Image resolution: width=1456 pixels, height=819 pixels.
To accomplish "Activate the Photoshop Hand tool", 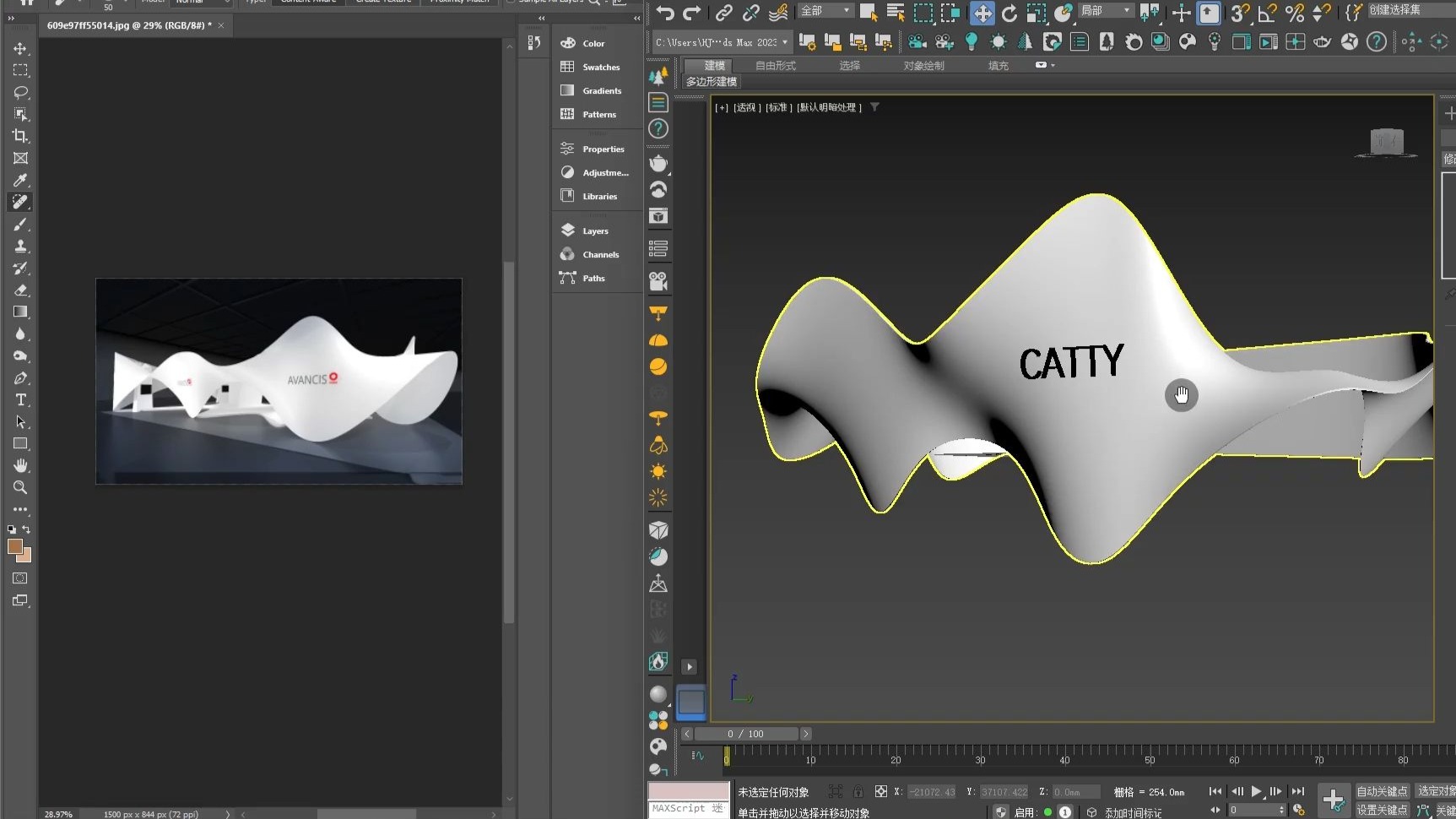I will (20, 466).
